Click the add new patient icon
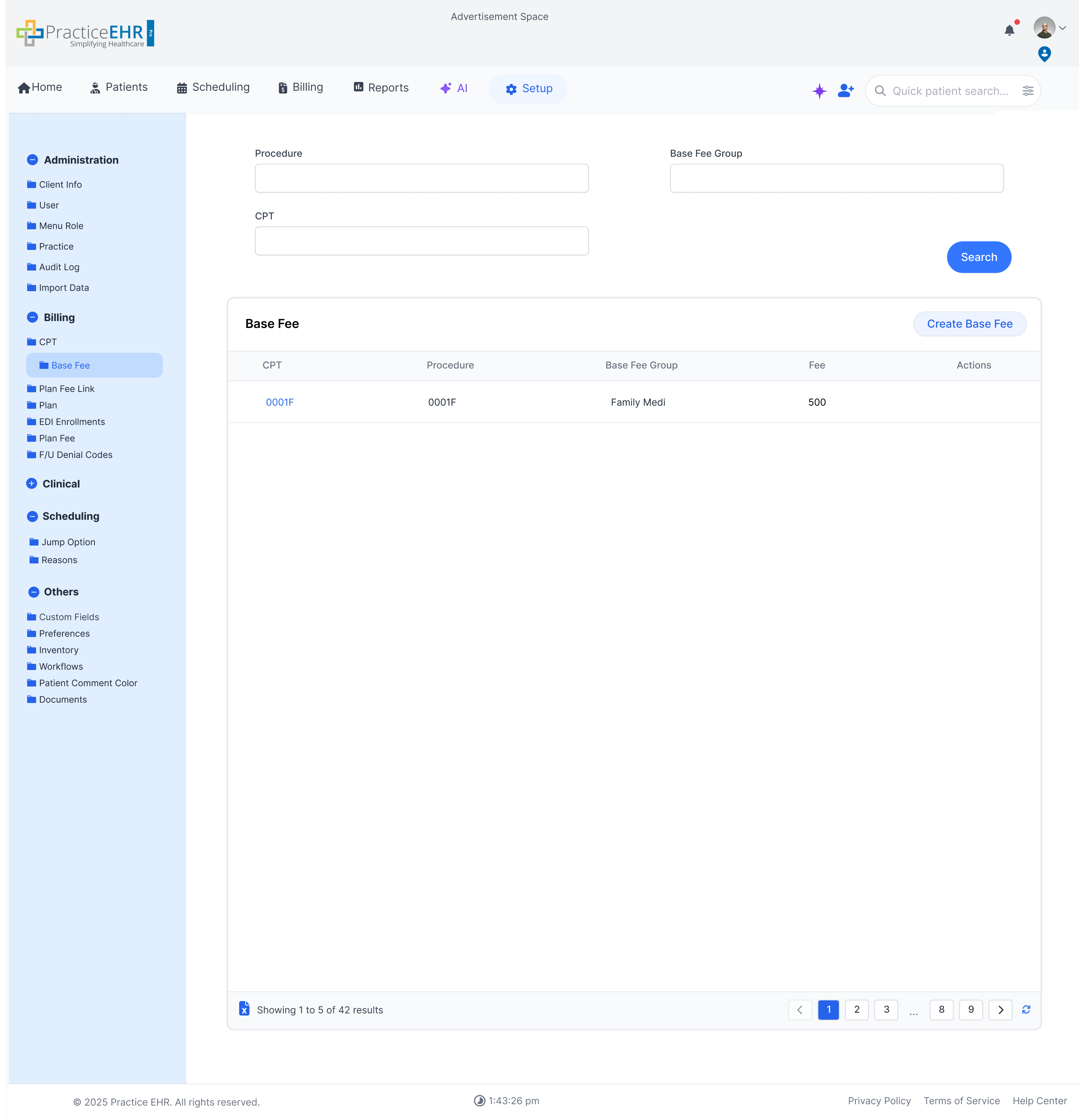This screenshot has width=1079, height=1120. (x=845, y=90)
